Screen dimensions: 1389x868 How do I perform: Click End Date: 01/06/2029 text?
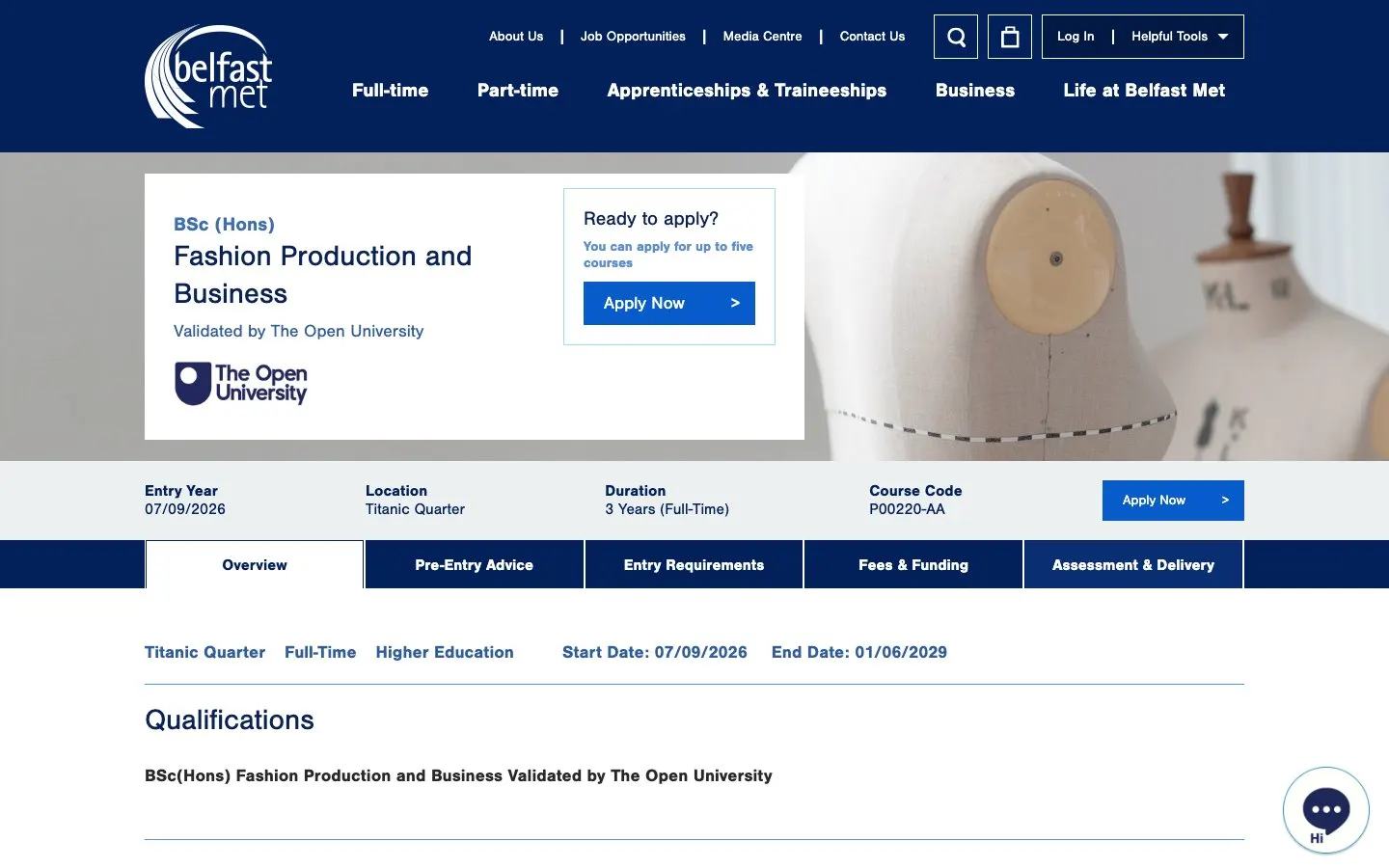point(859,653)
